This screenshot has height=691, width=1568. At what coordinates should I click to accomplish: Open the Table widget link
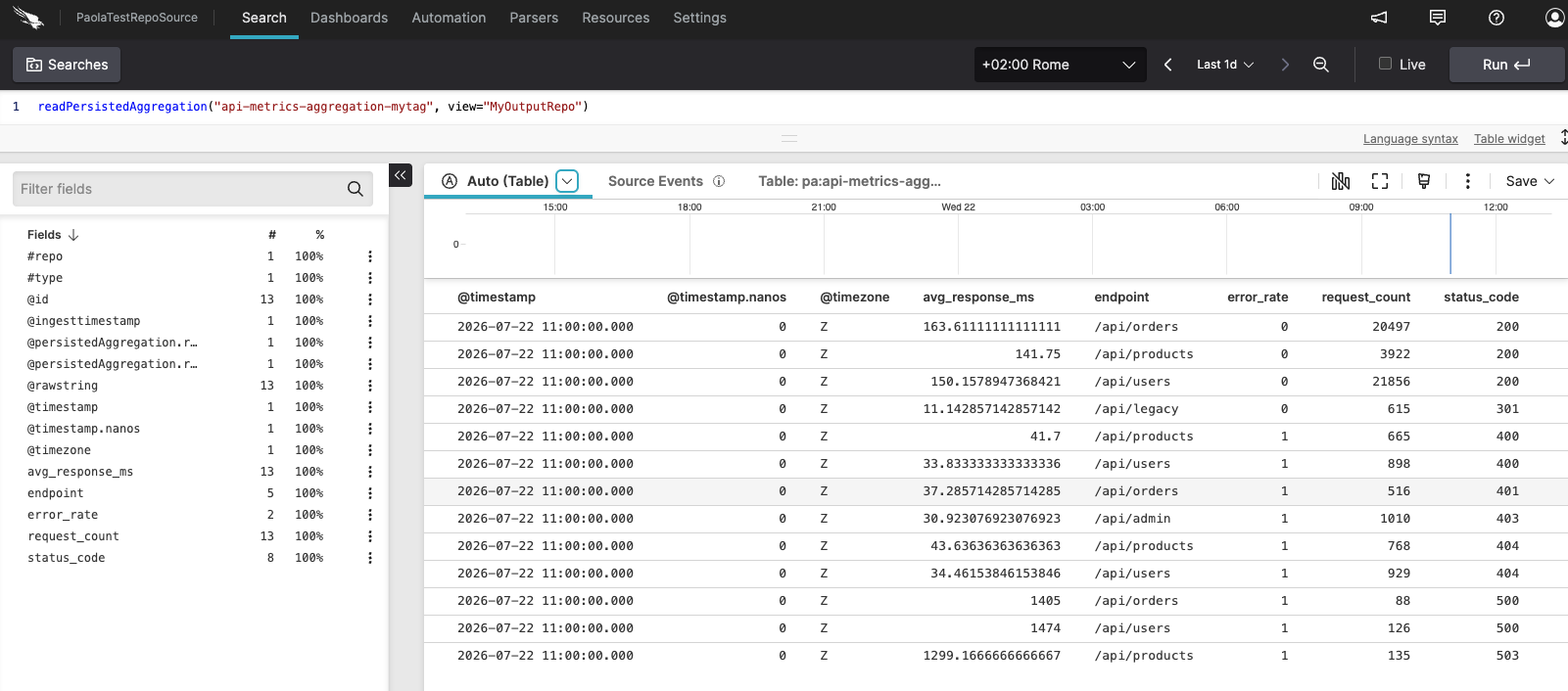click(1509, 139)
